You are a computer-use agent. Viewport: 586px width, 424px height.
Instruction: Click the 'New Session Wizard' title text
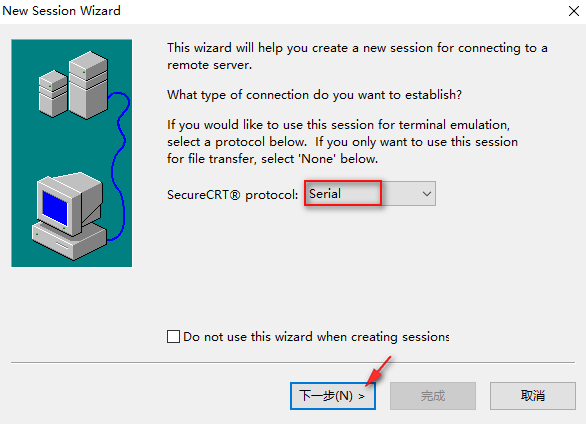(61, 11)
